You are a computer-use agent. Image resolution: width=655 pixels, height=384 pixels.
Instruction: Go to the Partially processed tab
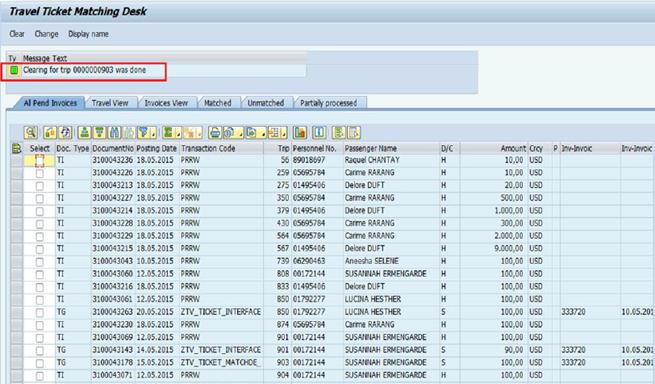[329, 103]
